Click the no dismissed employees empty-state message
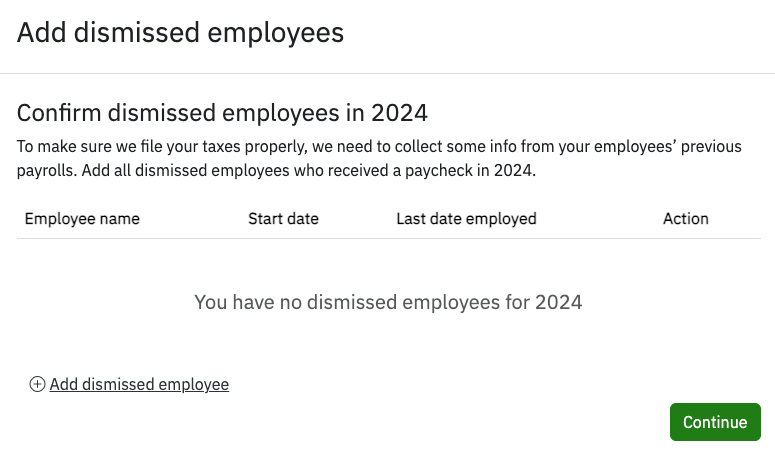This screenshot has height=462, width=775. click(388, 301)
